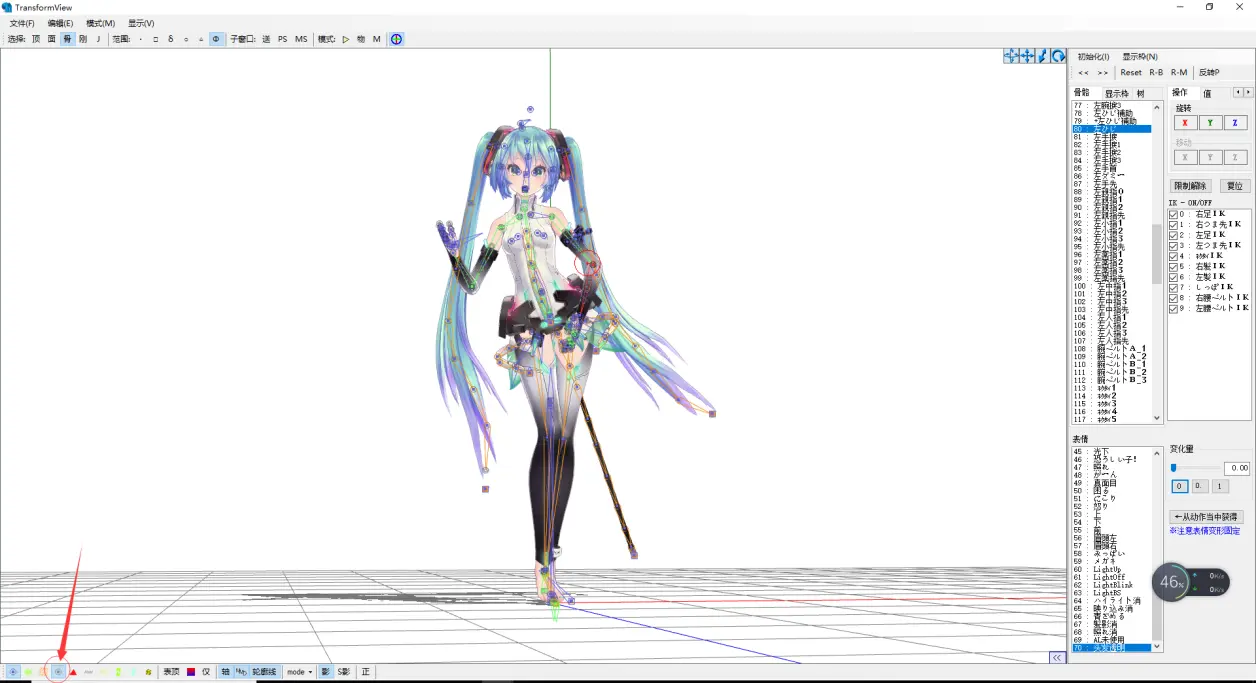
Task: Toggle 轴 axis display button
Action: [225, 672]
